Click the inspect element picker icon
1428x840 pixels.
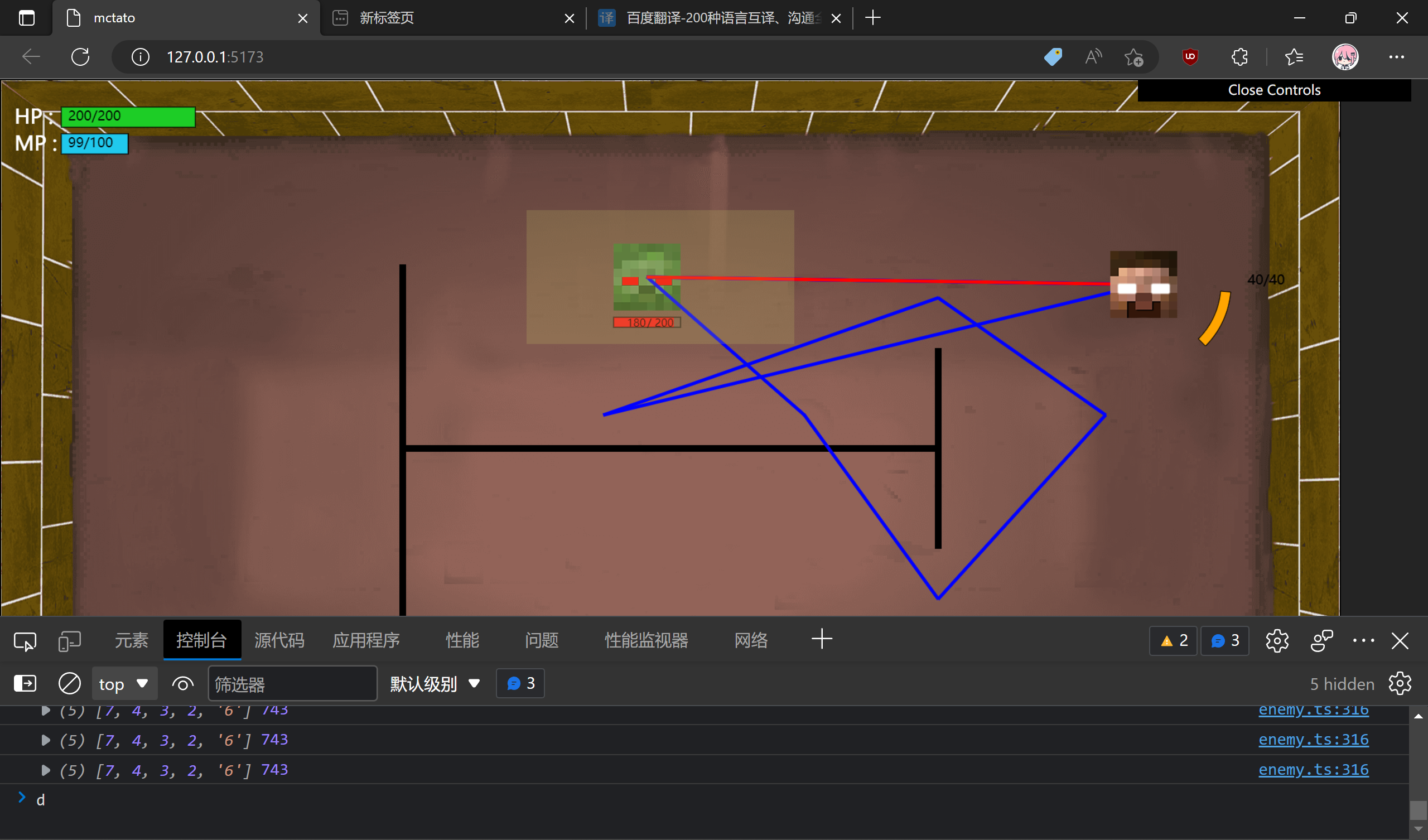(25, 641)
